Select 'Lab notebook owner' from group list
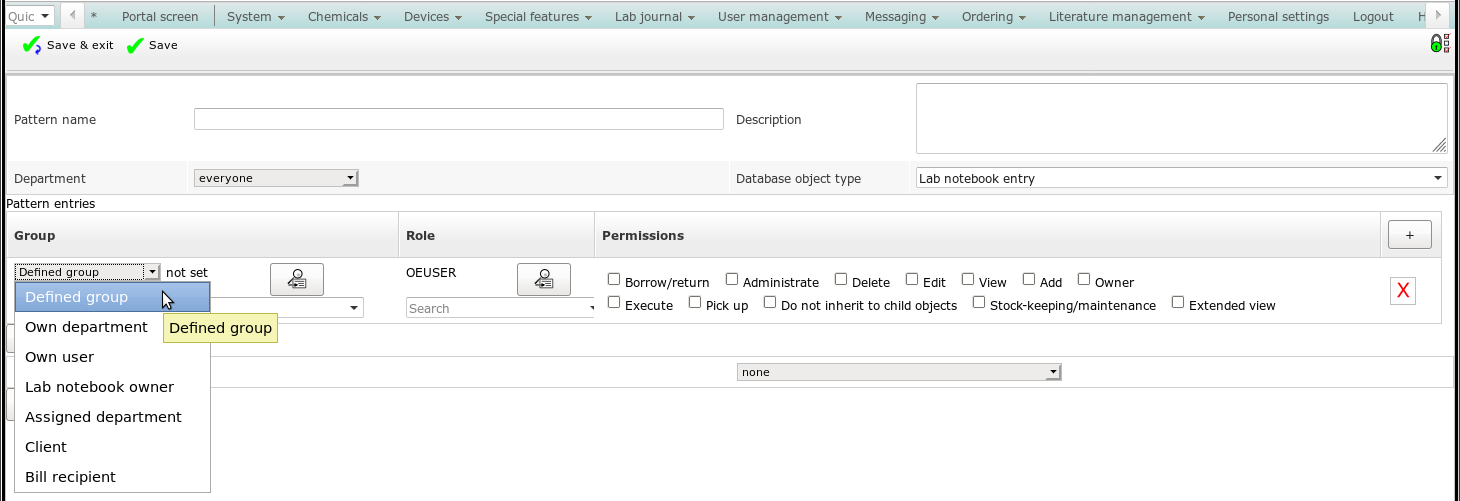 99,387
